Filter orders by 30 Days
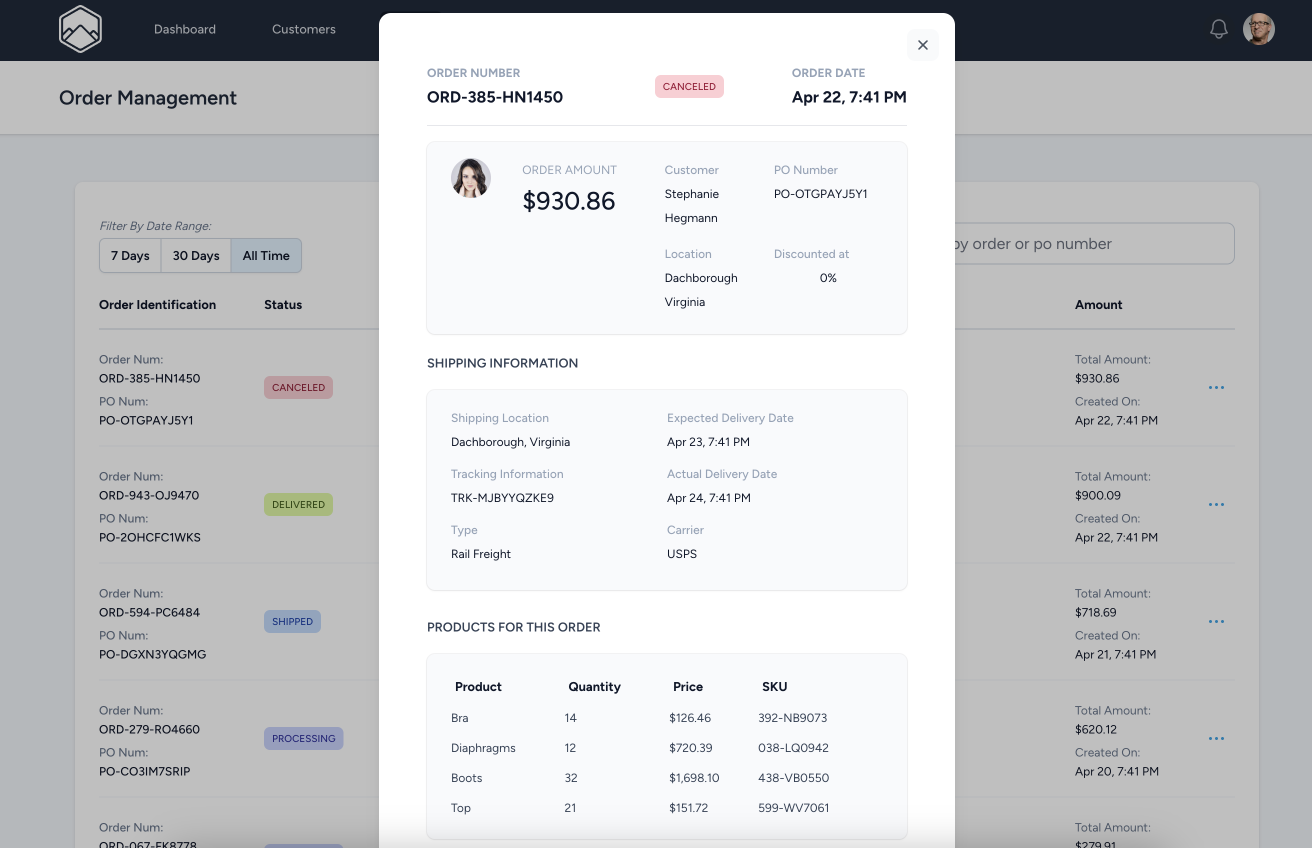The width and height of the screenshot is (1312, 848). [x=196, y=255]
